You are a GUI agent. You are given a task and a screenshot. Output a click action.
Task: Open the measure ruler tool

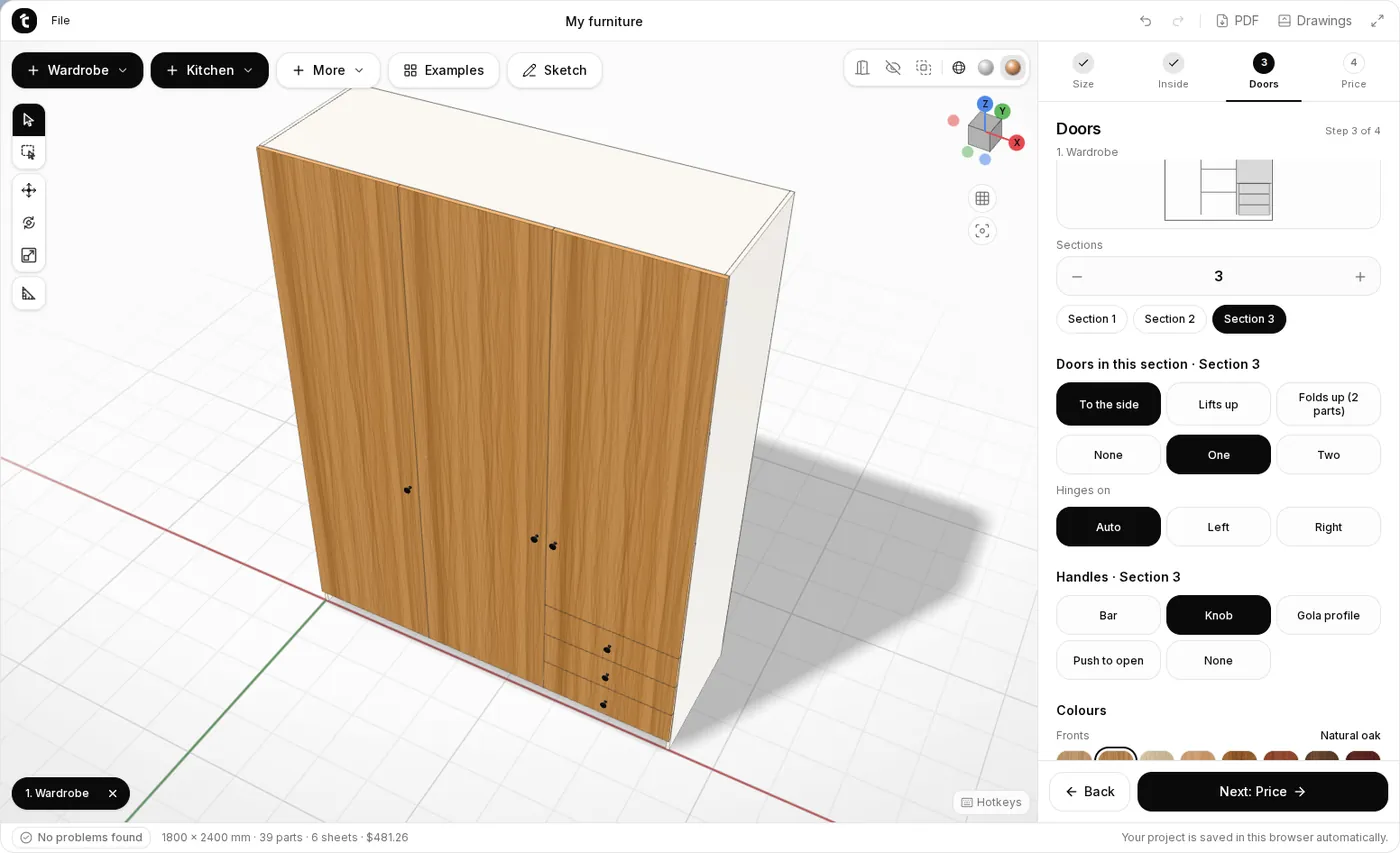(28, 293)
